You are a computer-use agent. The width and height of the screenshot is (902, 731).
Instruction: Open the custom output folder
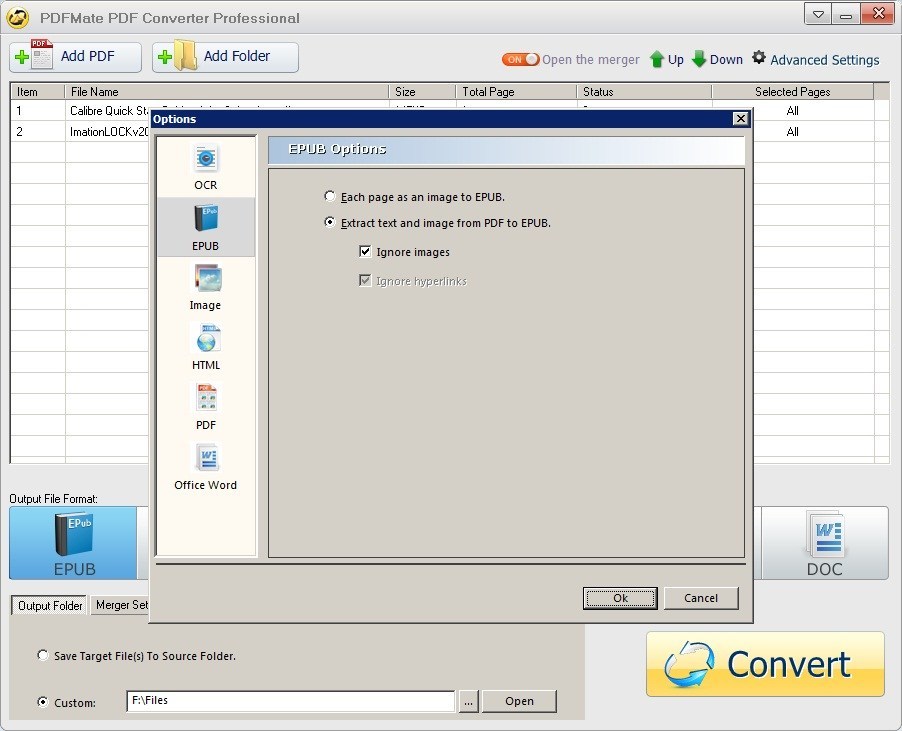click(519, 701)
